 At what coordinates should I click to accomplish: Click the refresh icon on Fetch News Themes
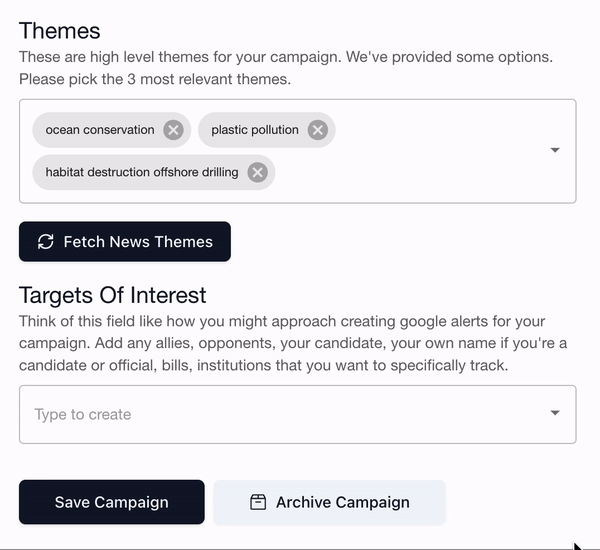pos(46,242)
